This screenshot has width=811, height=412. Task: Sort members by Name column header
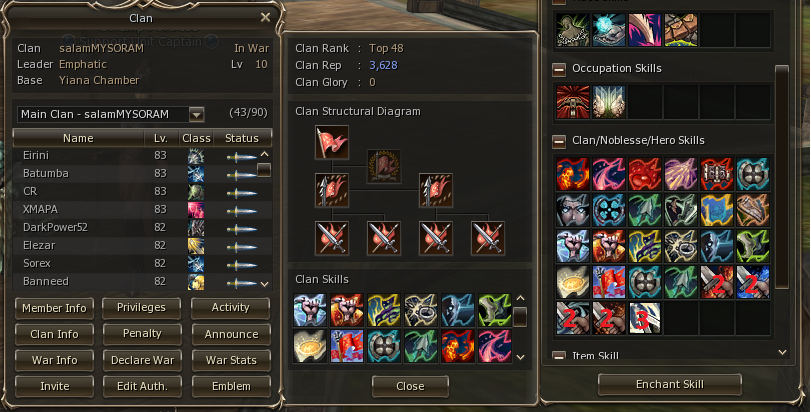[x=78, y=138]
